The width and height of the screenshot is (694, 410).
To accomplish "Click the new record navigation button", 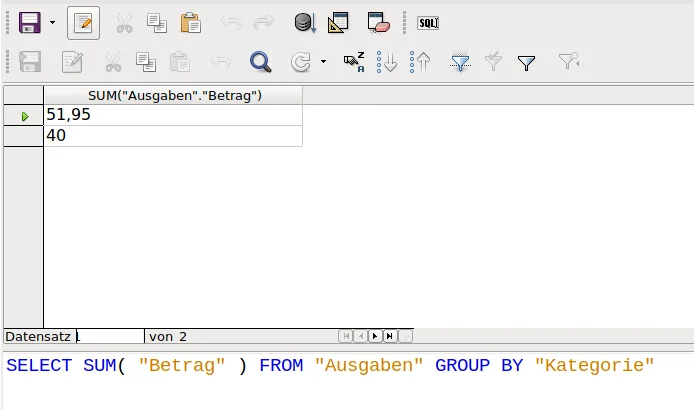I will coord(405,336).
